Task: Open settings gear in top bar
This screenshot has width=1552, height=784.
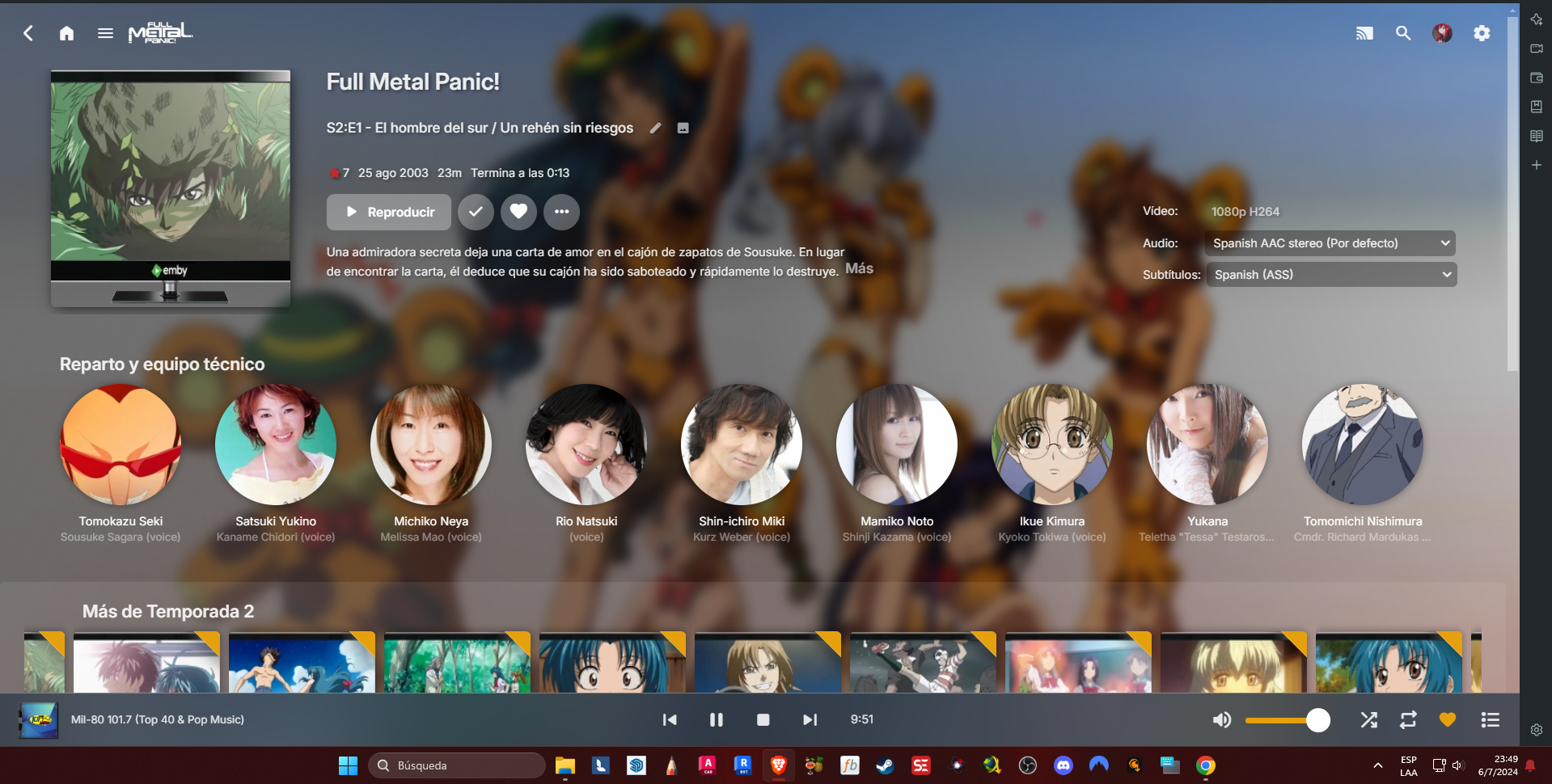Action: click(x=1482, y=33)
